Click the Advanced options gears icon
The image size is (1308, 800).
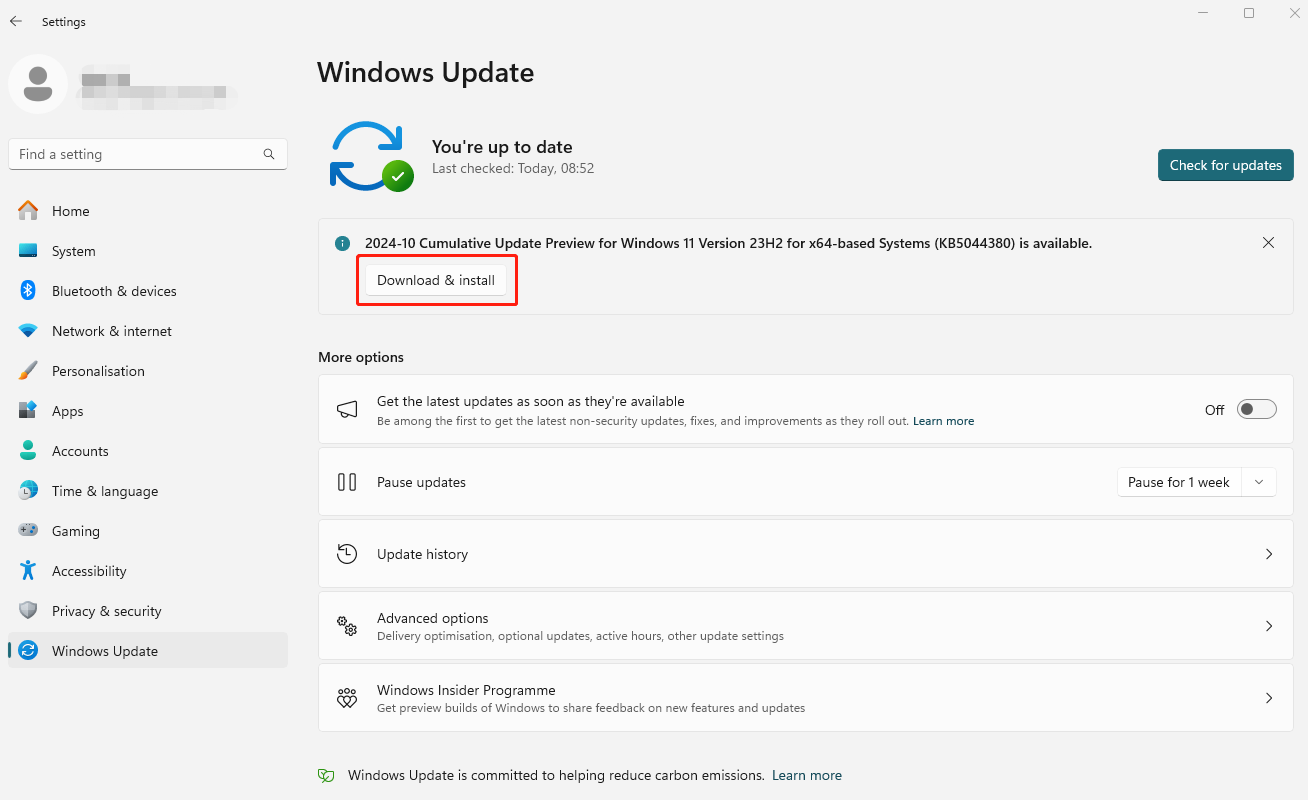(x=347, y=626)
